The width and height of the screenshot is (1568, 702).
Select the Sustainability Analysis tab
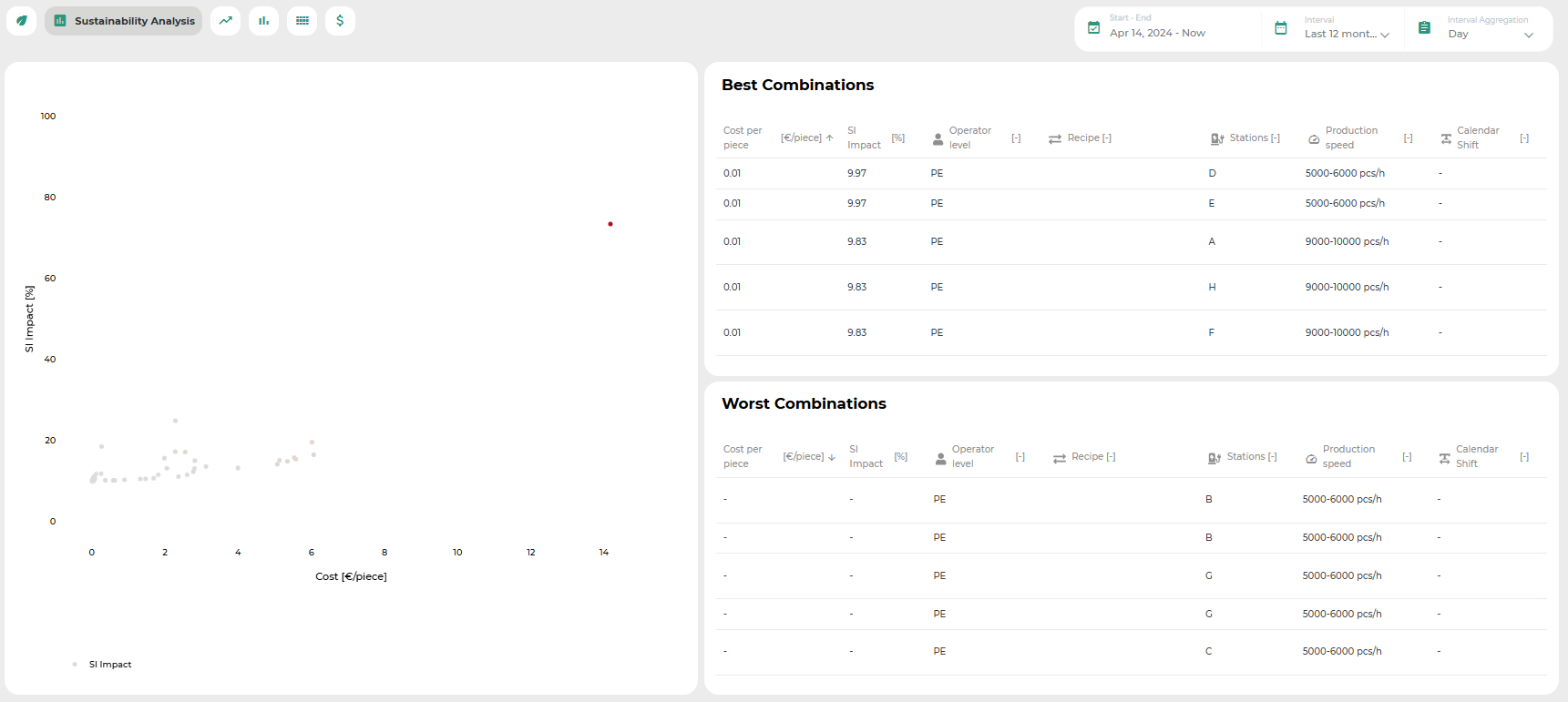pos(124,21)
